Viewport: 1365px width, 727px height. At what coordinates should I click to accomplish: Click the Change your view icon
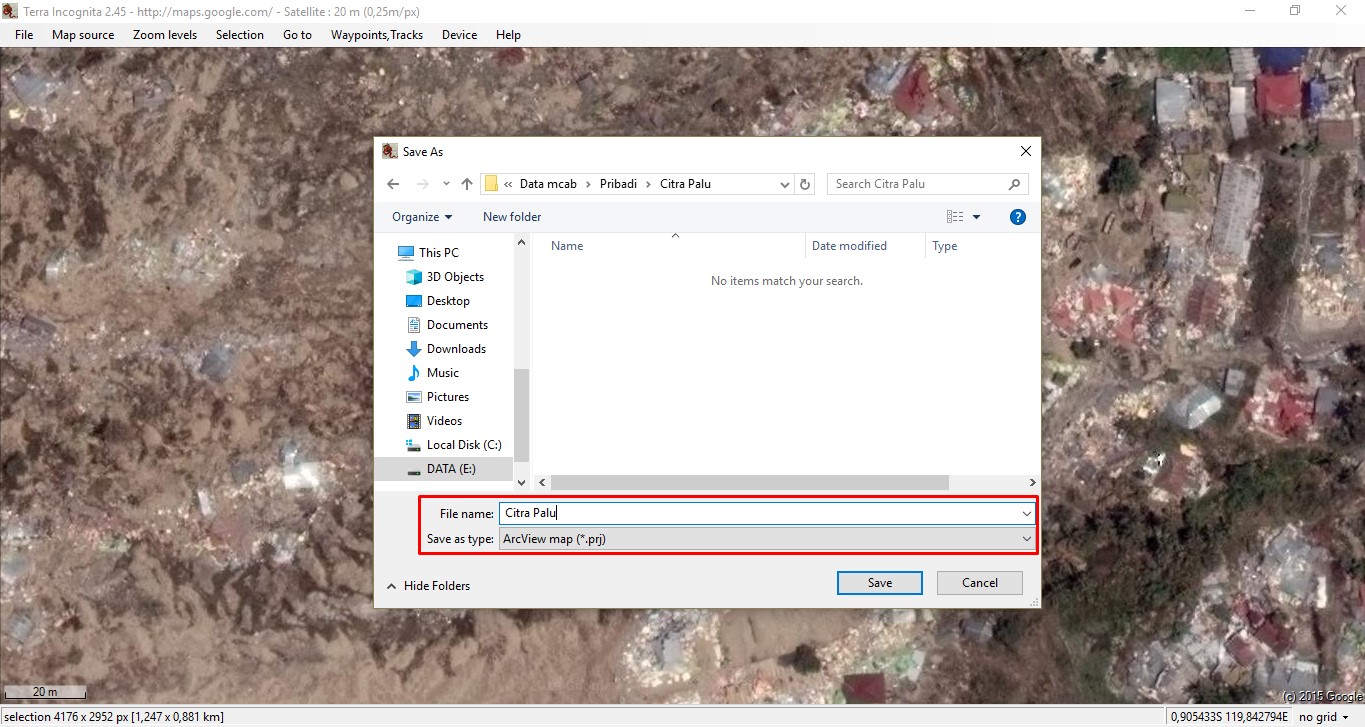(955, 217)
